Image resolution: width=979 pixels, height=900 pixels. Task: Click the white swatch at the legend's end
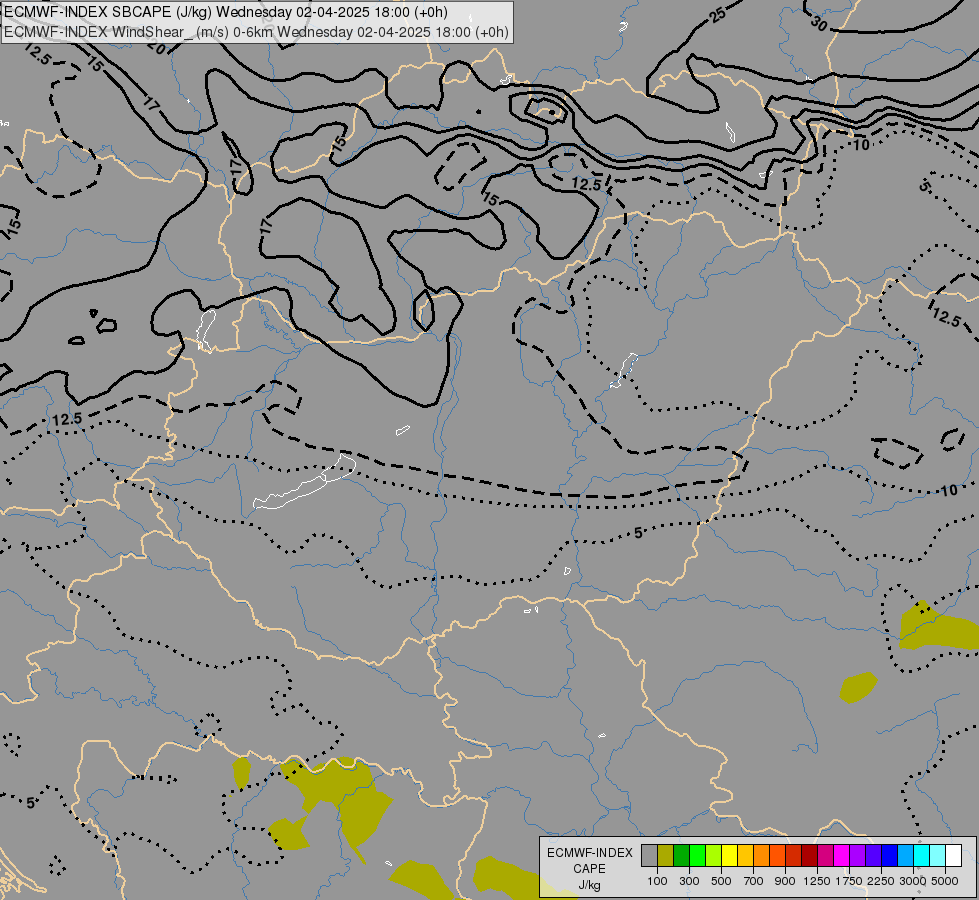click(x=954, y=855)
